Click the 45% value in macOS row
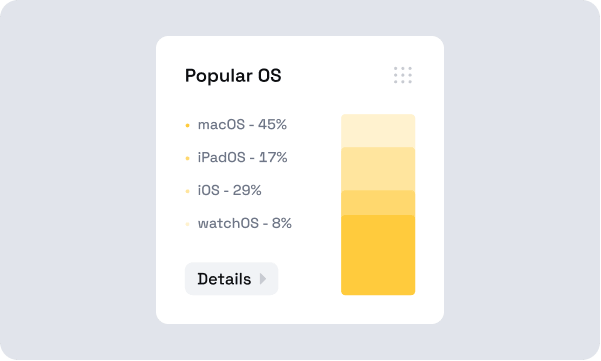Screen dimensions: 601x361 point(272,125)
